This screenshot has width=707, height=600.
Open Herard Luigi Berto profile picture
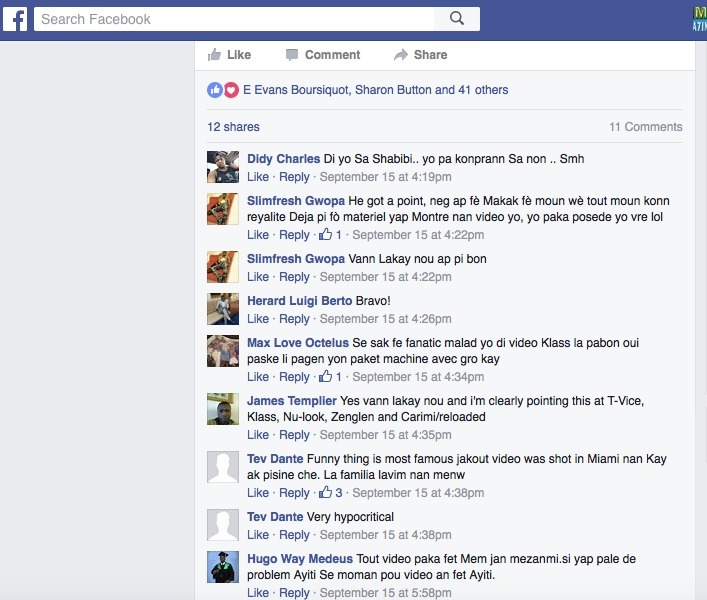point(223,309)
